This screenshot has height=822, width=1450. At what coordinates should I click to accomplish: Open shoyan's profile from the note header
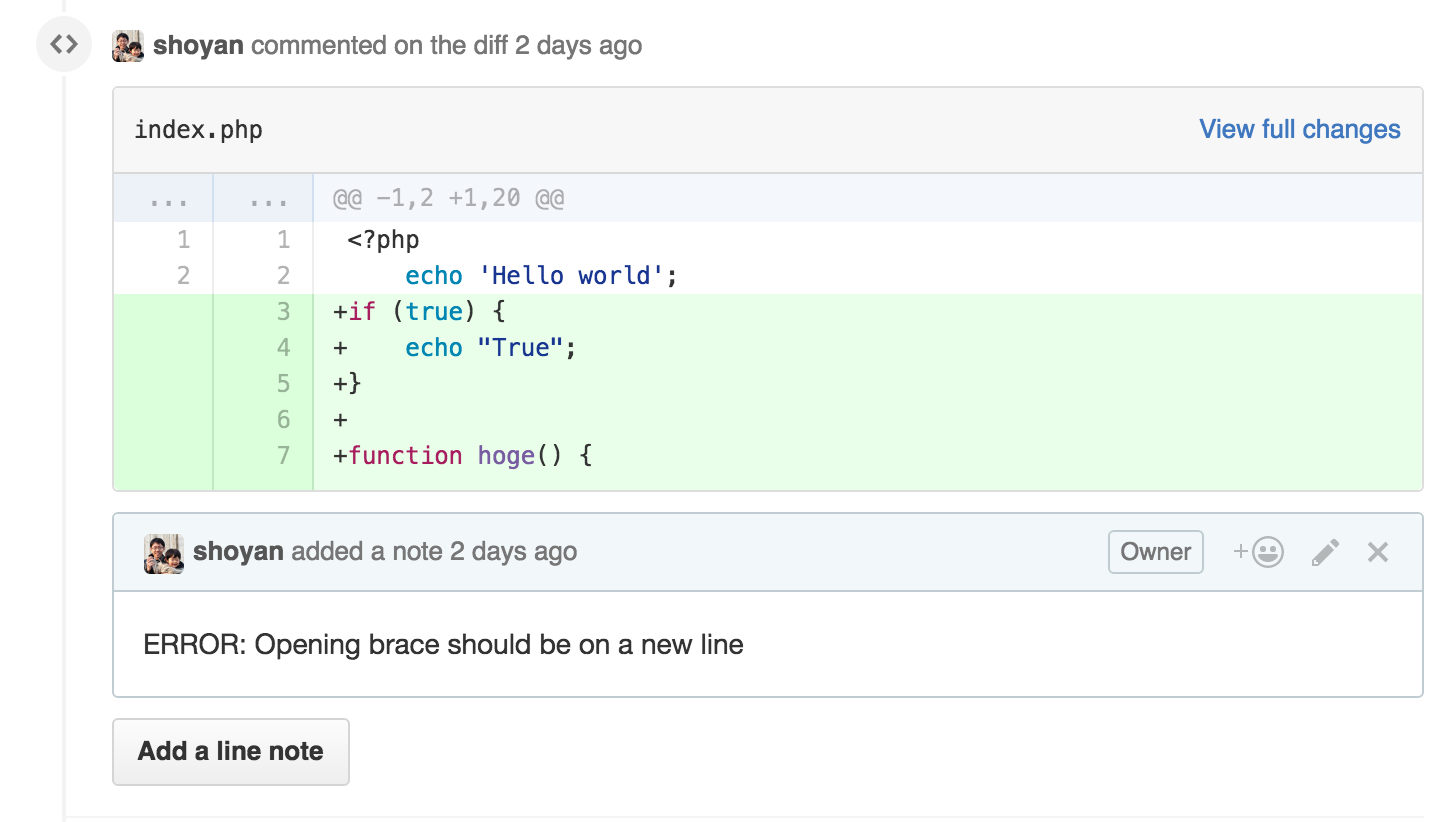(238, 551)
